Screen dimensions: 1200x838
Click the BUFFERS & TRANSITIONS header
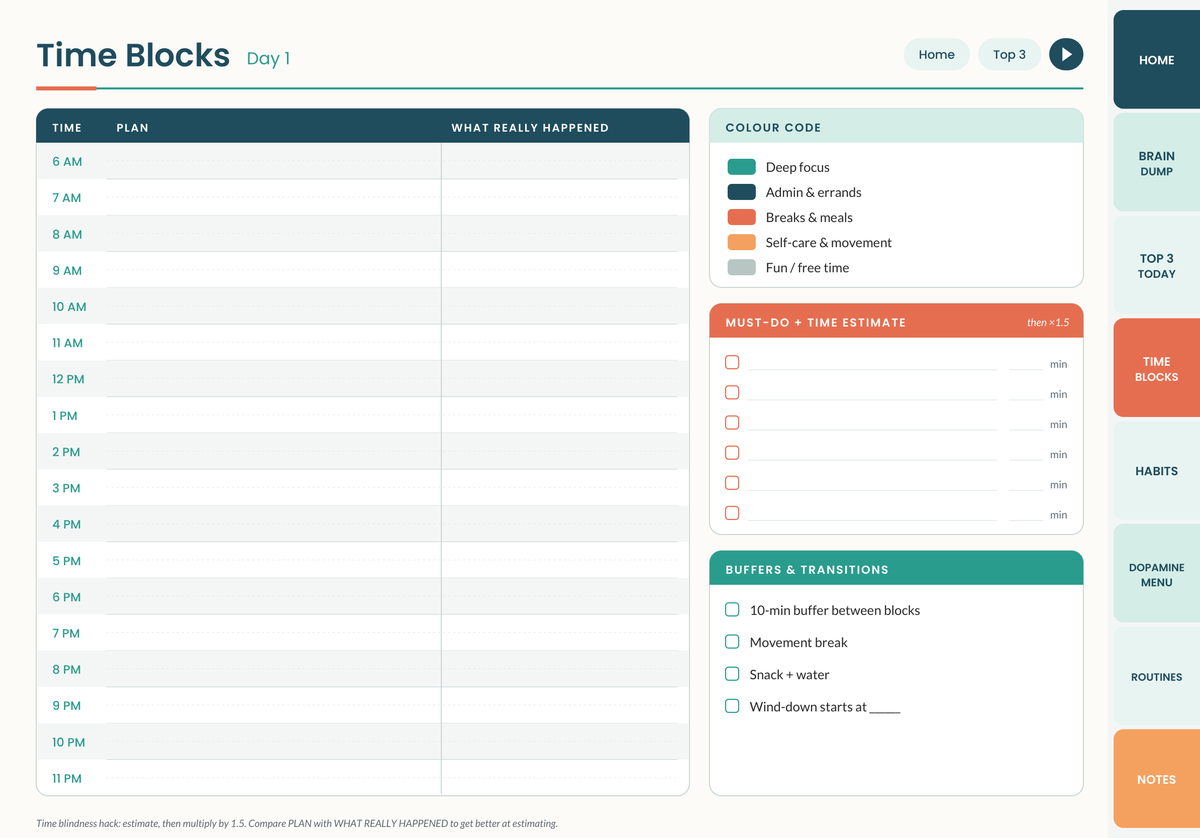pos(896,568)
